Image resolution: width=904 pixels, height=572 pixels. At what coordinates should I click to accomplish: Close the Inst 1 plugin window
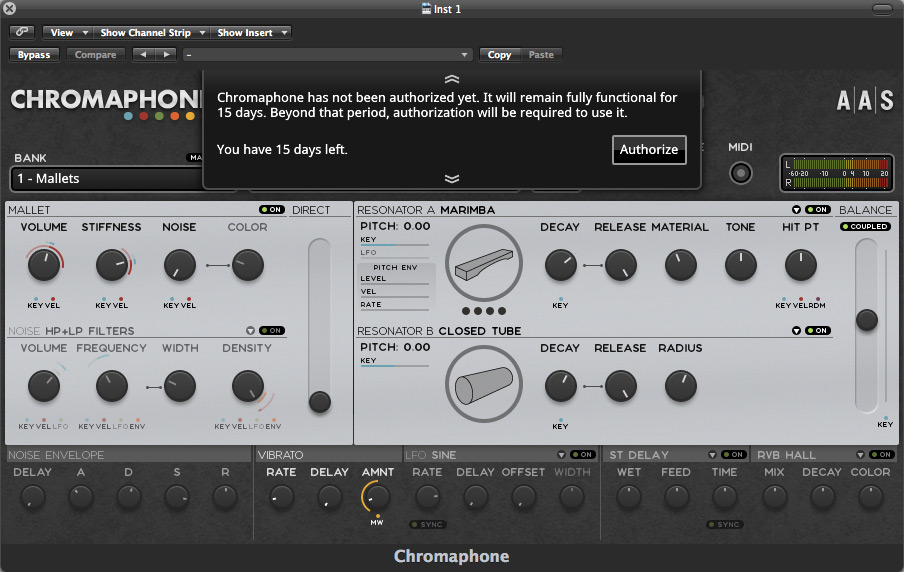(9, 9)
